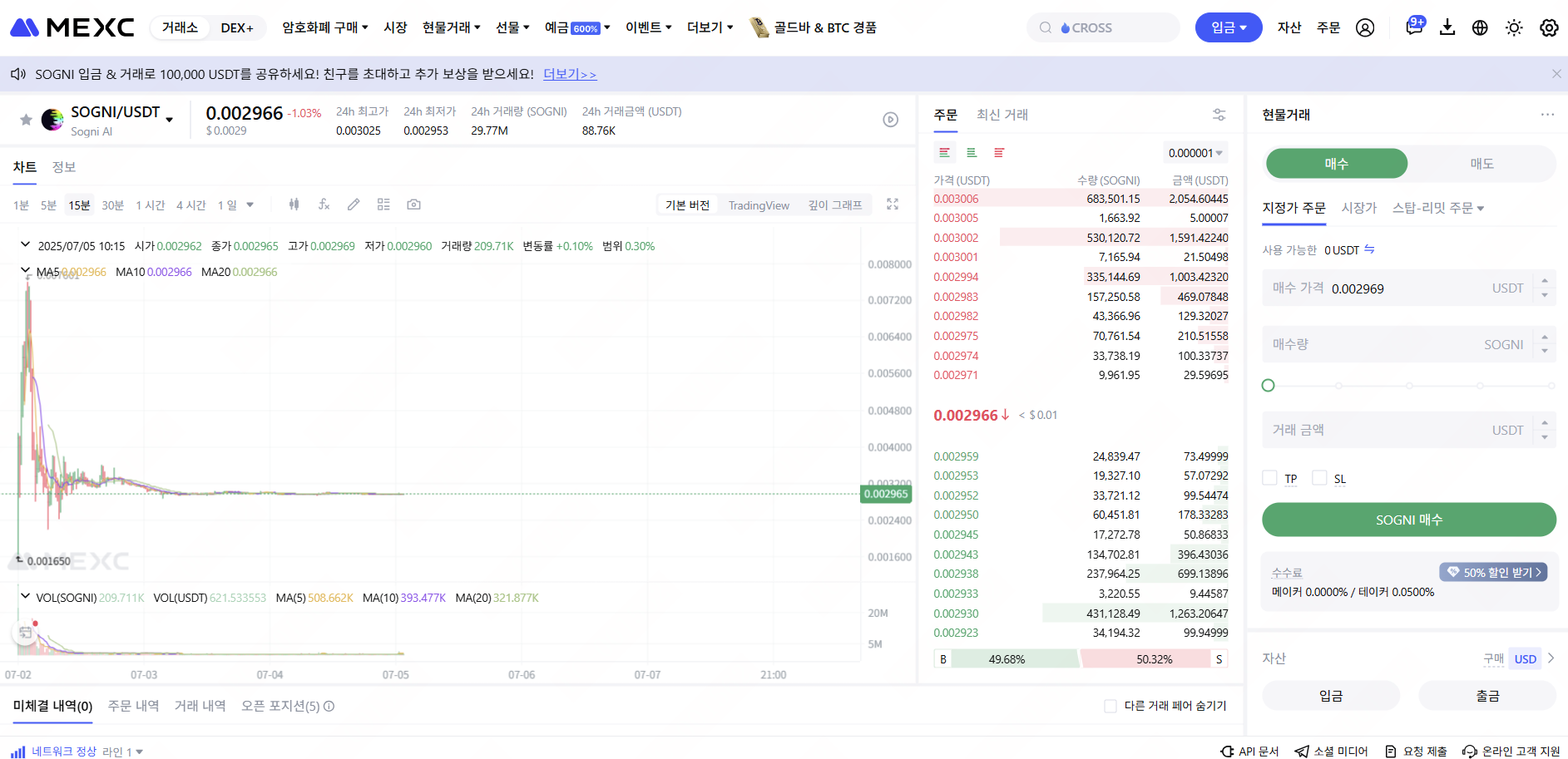Go to the 시장 markets page

click(395, 27)
